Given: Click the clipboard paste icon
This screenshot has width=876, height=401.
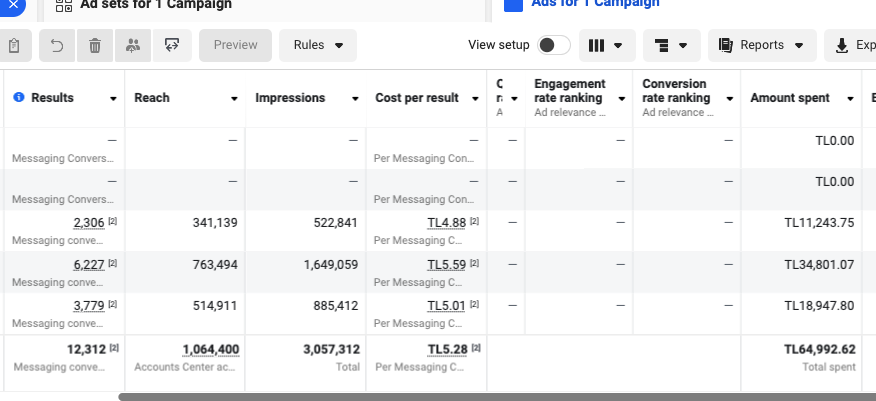Looking at the screenshot, I should [13, 45].
